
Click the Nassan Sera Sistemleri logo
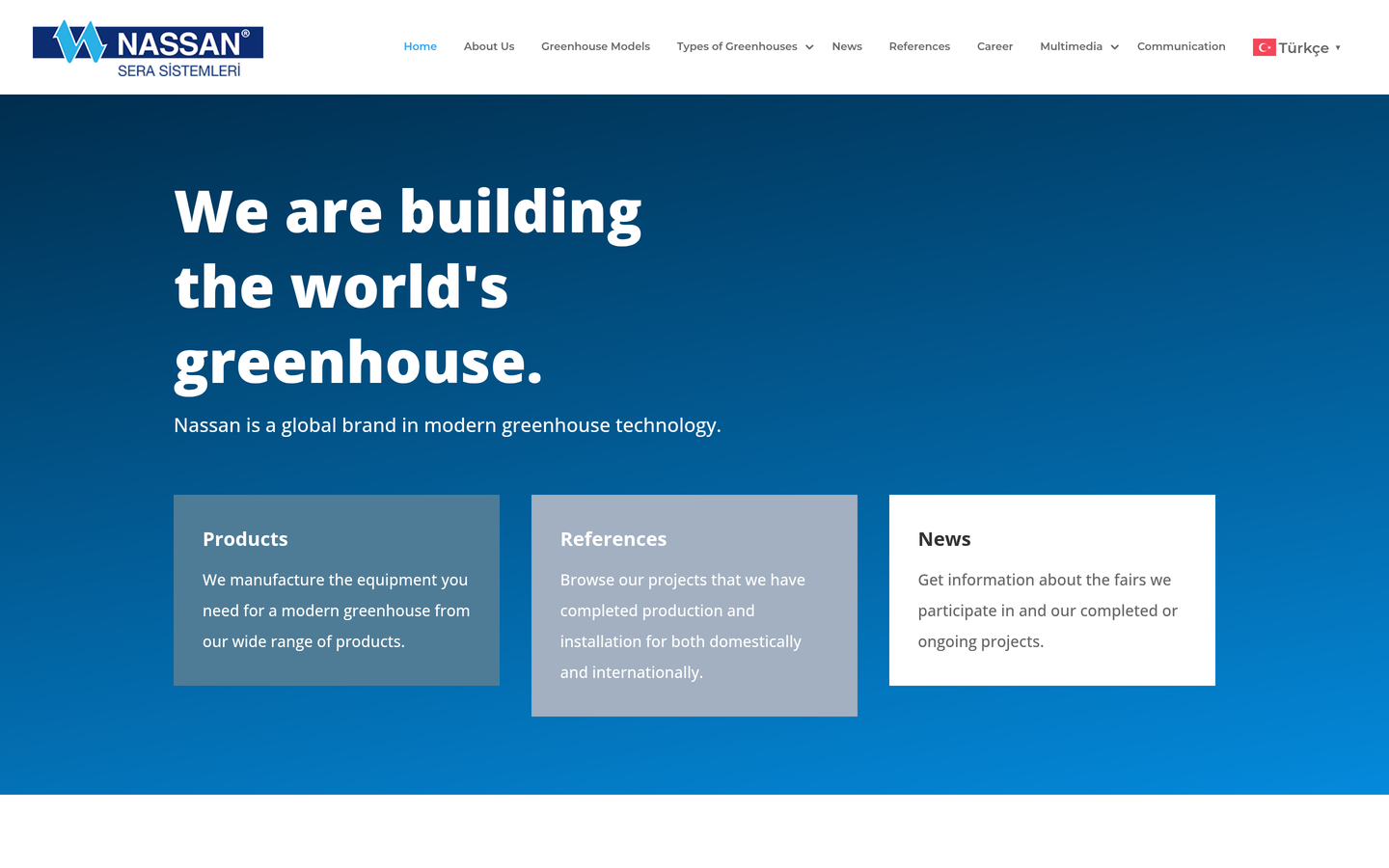point(148,47)
